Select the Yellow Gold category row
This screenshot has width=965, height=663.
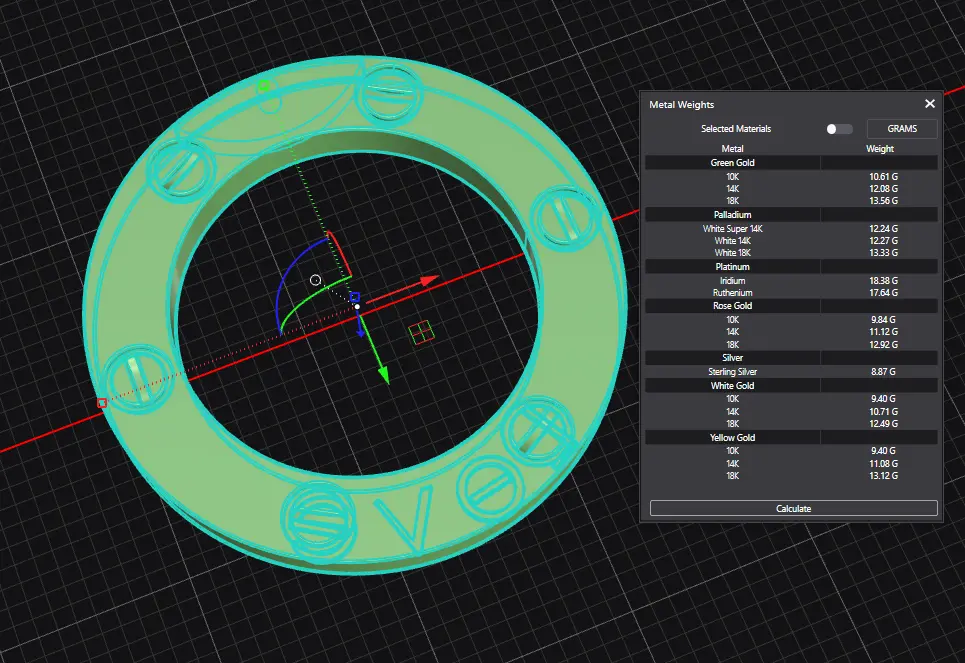click(791, 437)
